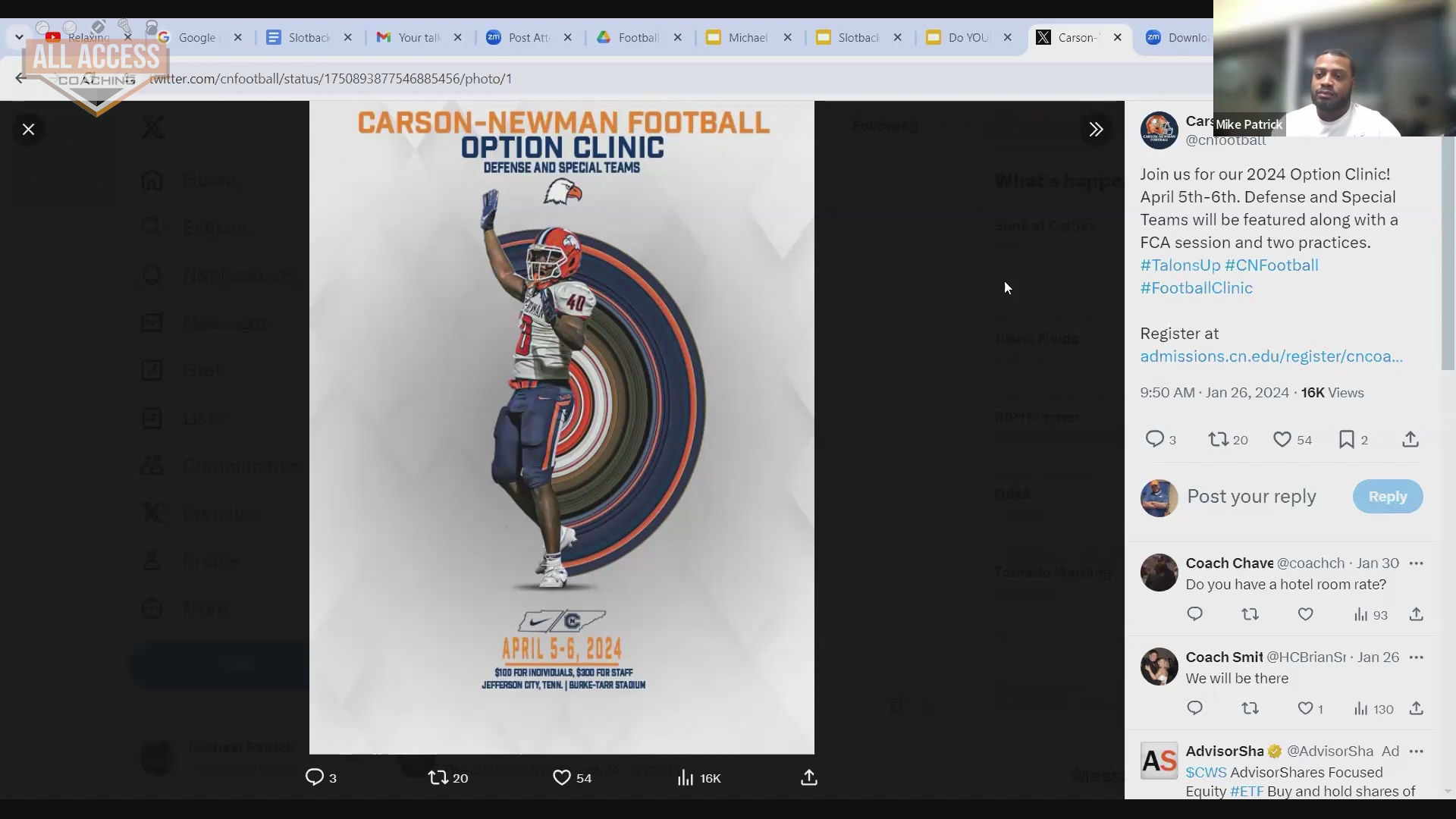Click the Reply button
1456x819 pixels.
click(x=1388, y=497)
